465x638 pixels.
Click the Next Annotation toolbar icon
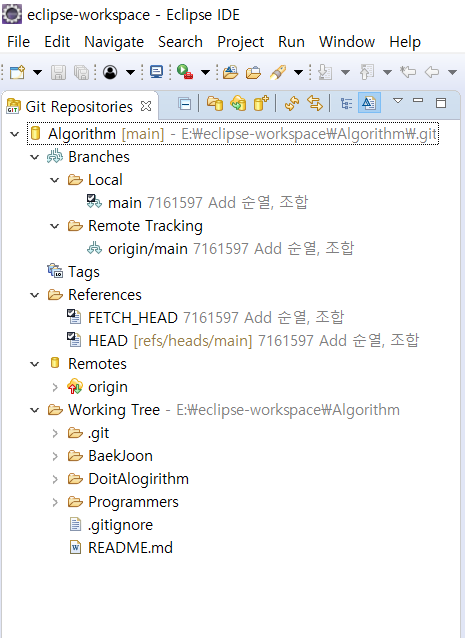pyautogui.click(x=325, y=72)
